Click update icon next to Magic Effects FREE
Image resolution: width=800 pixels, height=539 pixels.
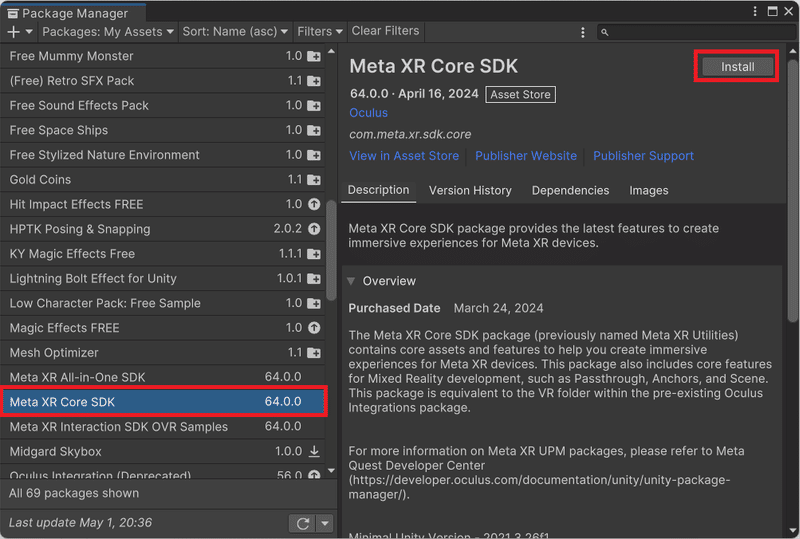[x=314, y=328]
